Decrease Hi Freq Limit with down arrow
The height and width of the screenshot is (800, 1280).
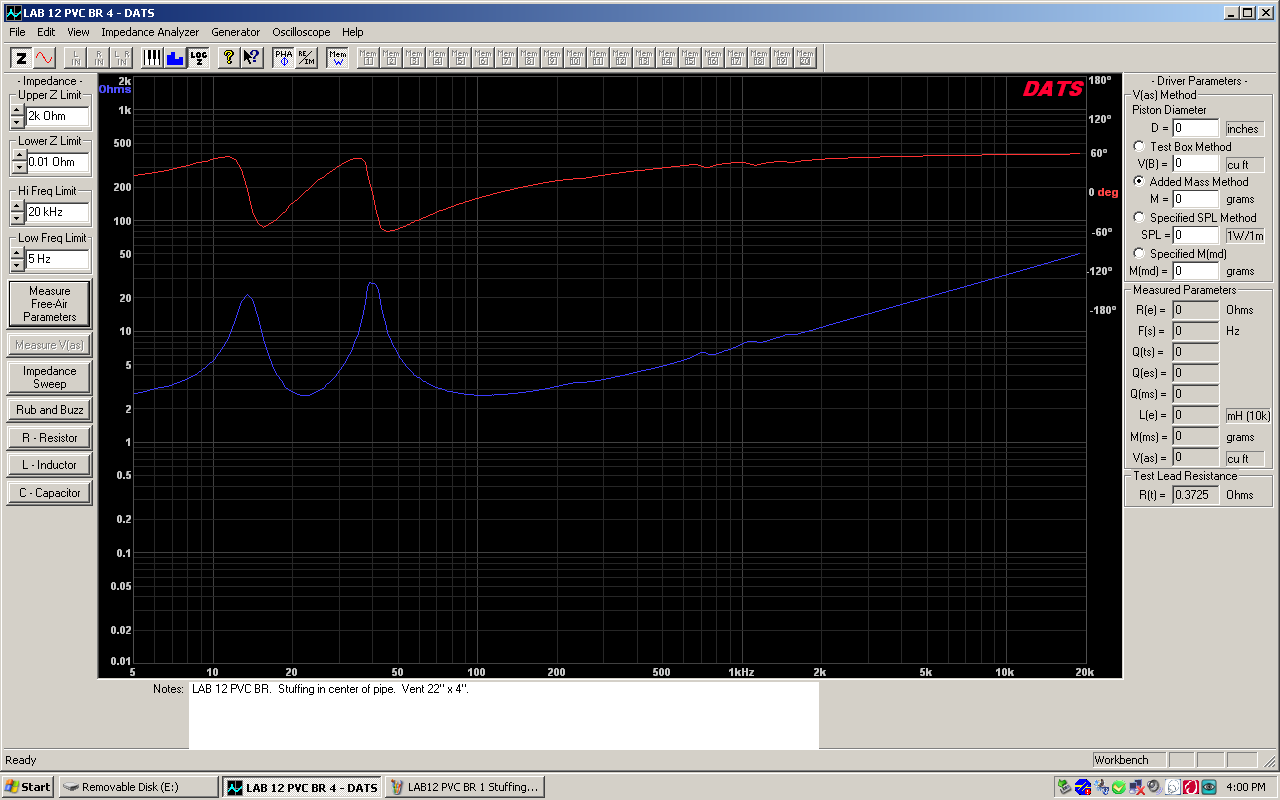[x=17, y=218]
